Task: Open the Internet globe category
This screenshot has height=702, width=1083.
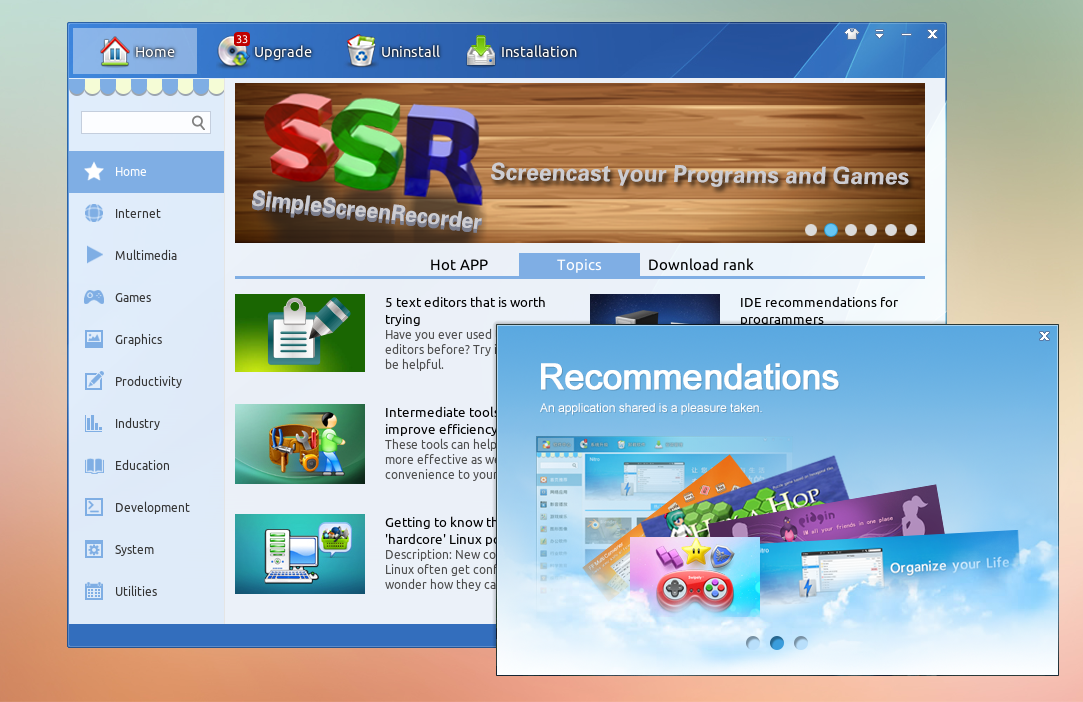Action: click(x=94, y=213)
